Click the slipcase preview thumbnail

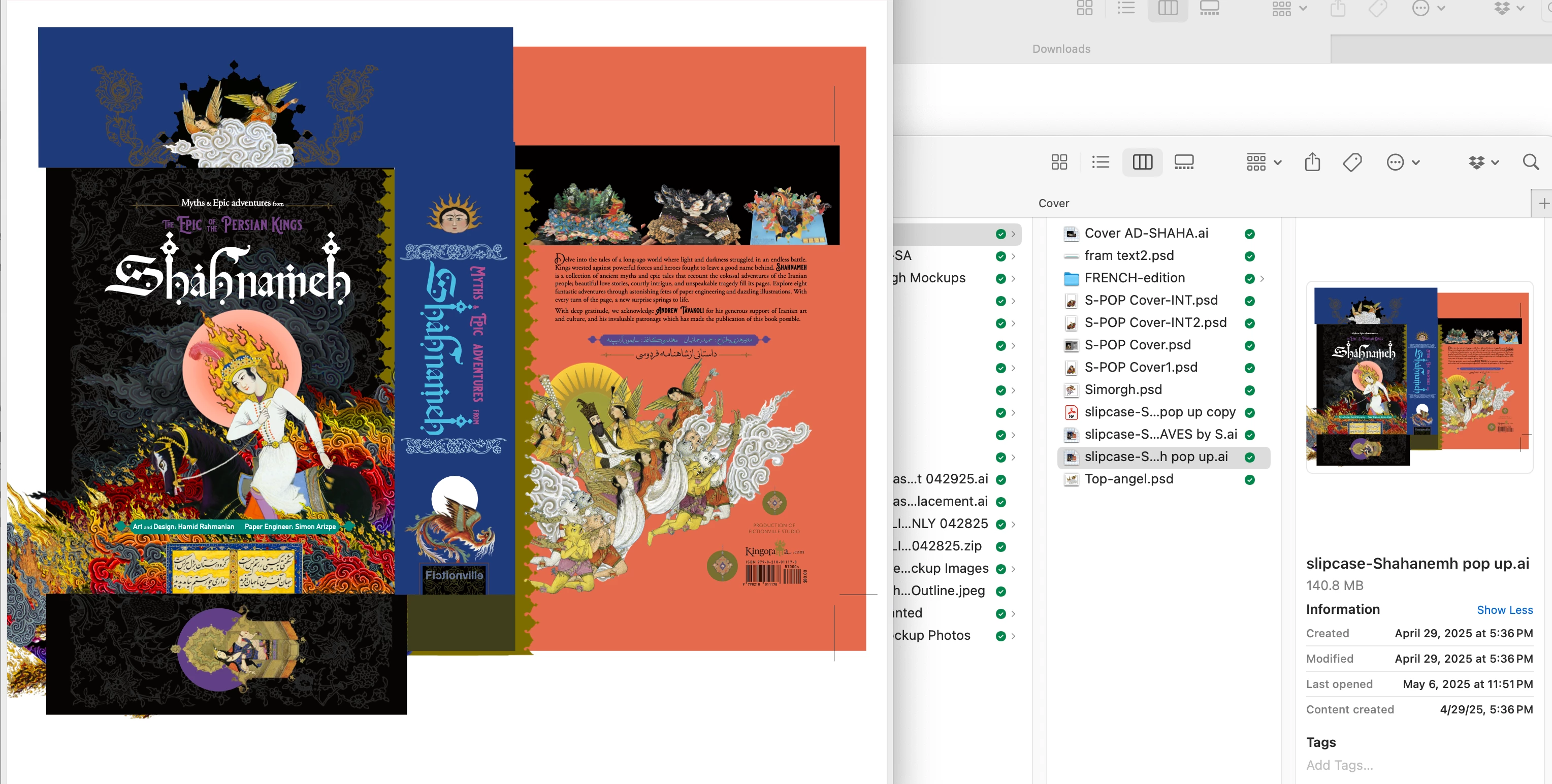[x=1419, y=377]
